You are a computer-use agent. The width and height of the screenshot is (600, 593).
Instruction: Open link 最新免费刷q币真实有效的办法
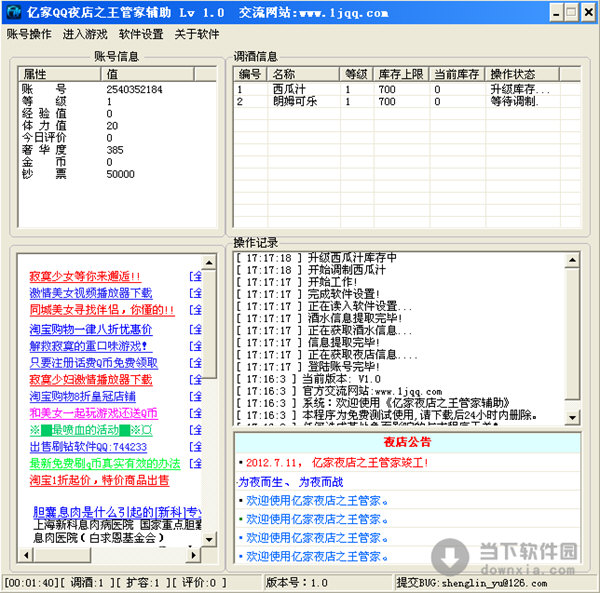[x=104, y=464]
